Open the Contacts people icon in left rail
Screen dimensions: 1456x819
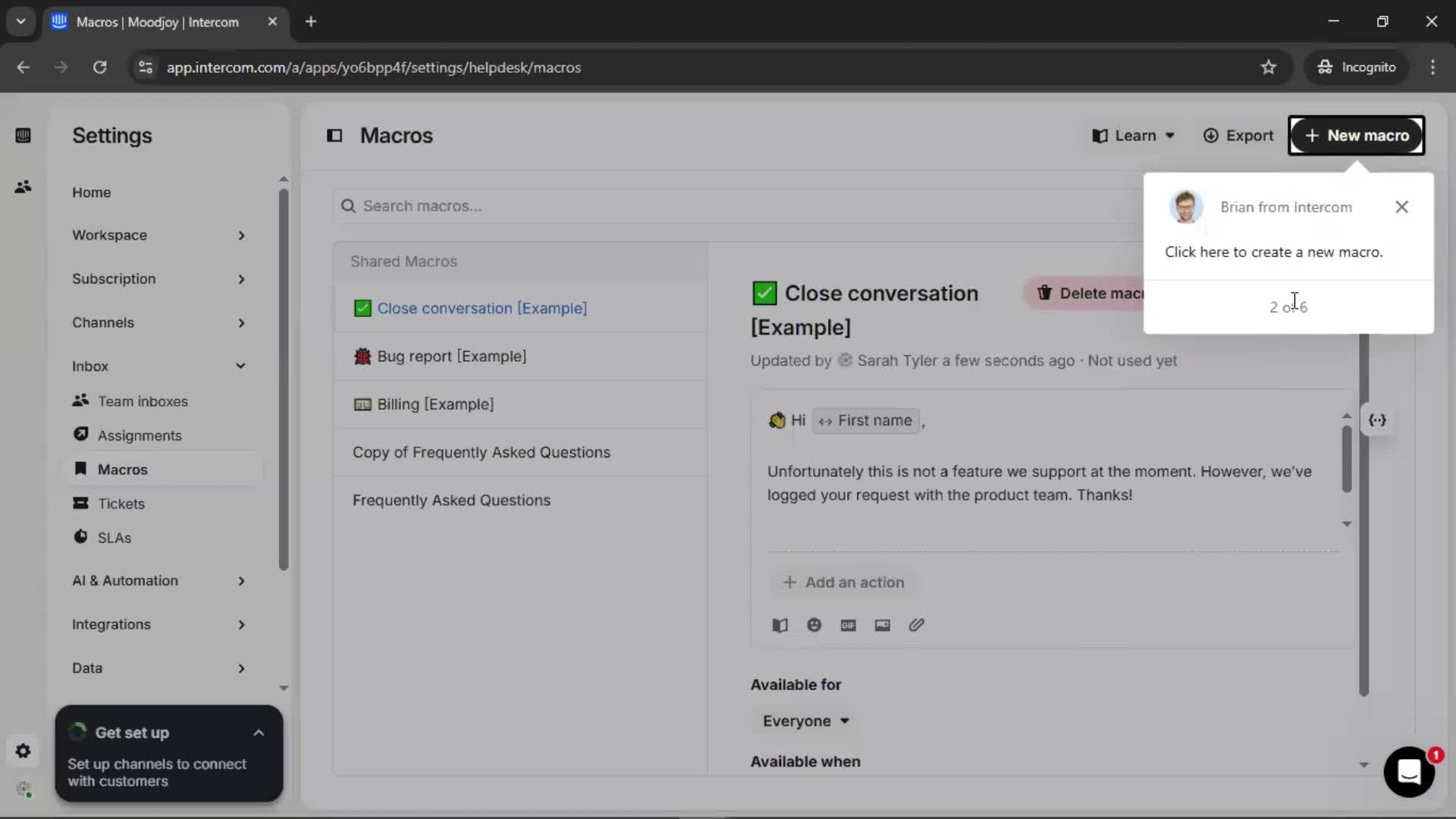(23, 187)
